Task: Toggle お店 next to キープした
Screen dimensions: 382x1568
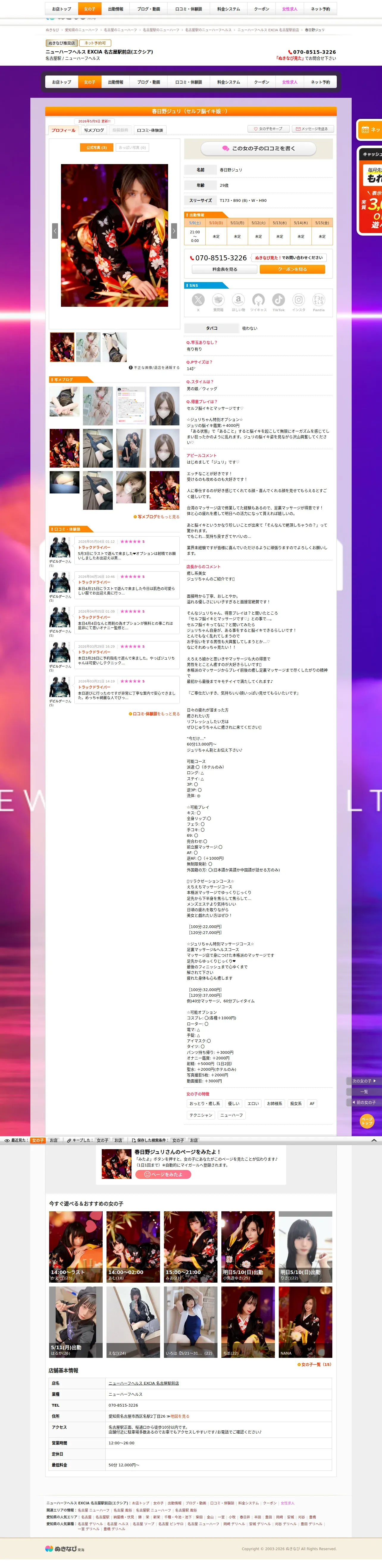Action: 118,1140
